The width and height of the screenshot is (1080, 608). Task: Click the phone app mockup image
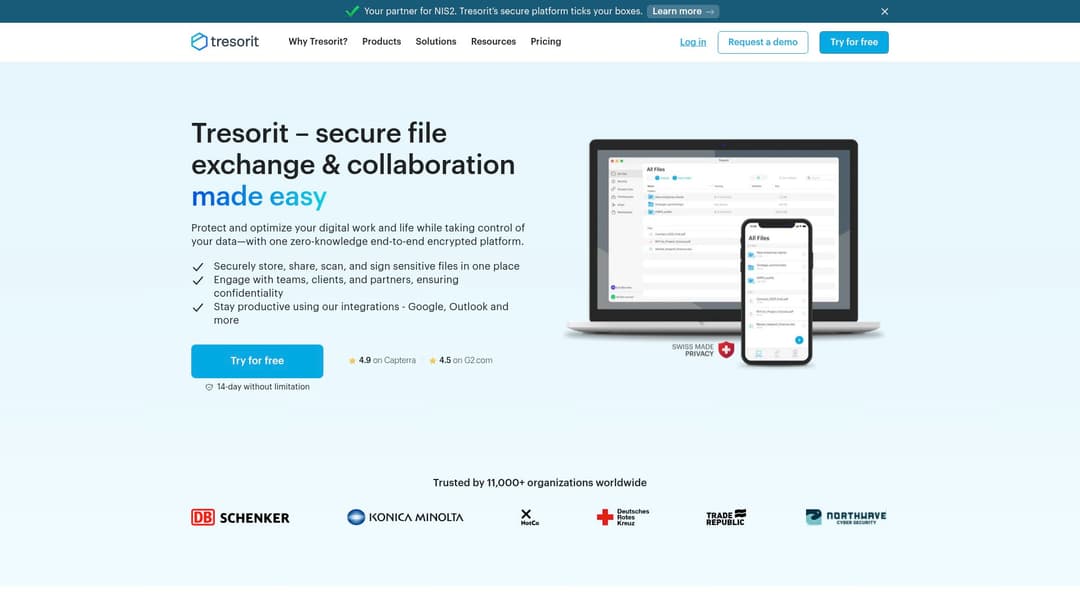pyautogui.click(x=776, y=292)
